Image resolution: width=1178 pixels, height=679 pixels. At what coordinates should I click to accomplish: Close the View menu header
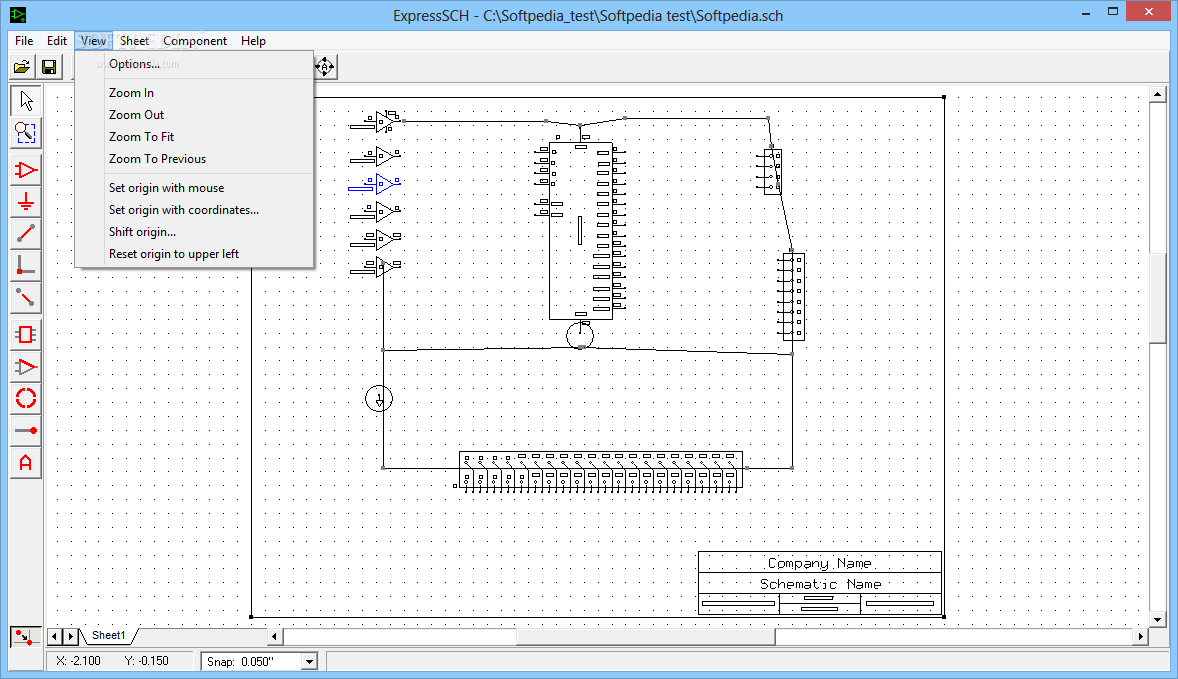pyautogui.click(x=93, y=41)
